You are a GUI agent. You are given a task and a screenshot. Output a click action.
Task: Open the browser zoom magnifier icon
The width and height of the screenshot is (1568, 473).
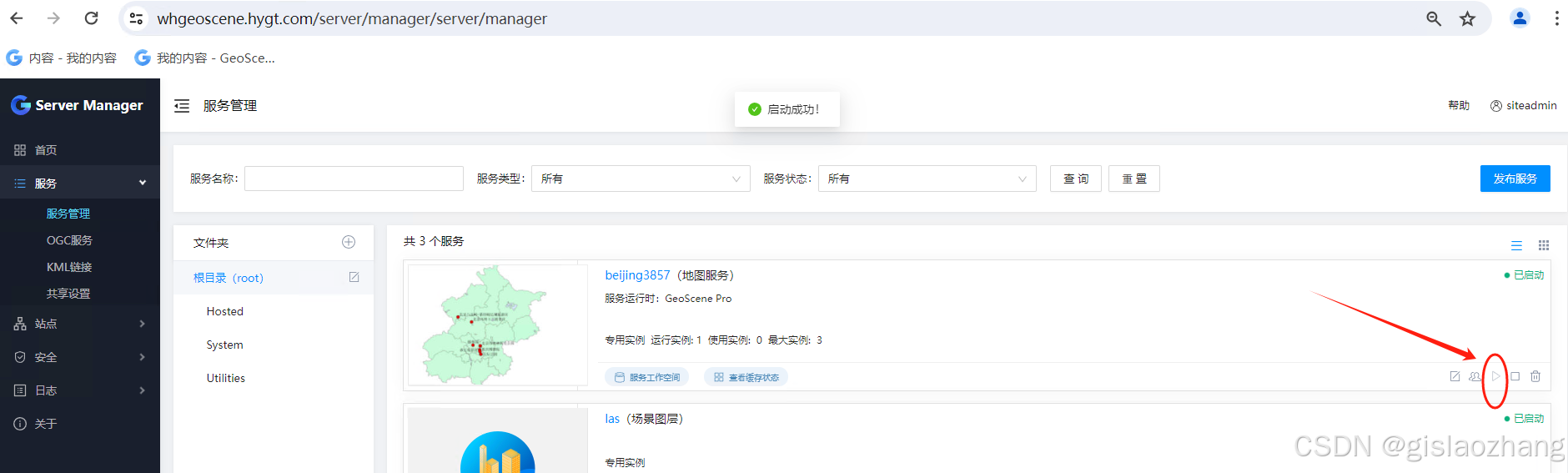coord(1434,18)
